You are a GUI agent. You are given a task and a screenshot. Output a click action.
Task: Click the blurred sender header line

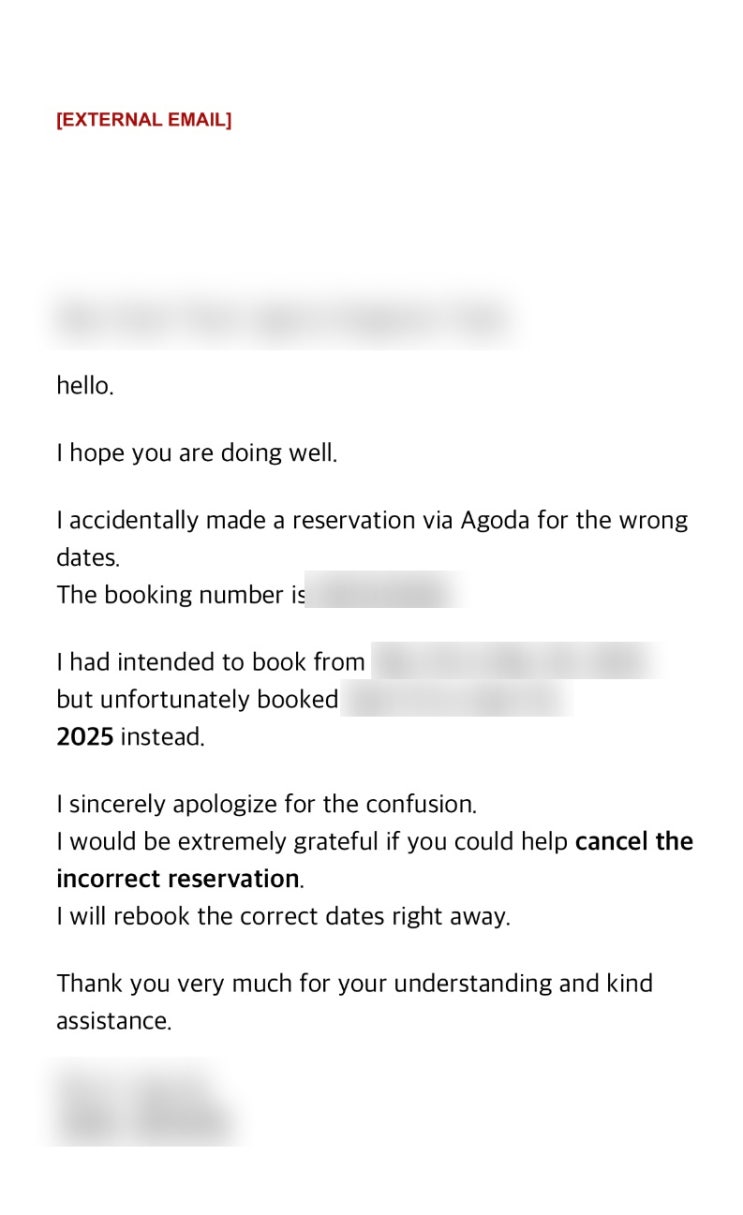pos(283,319)
